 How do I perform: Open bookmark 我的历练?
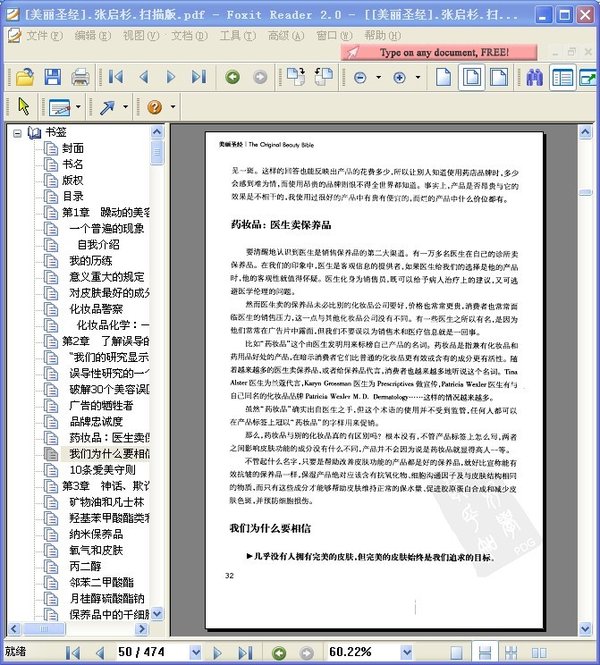pyautogui.click(x=90, y=261)
